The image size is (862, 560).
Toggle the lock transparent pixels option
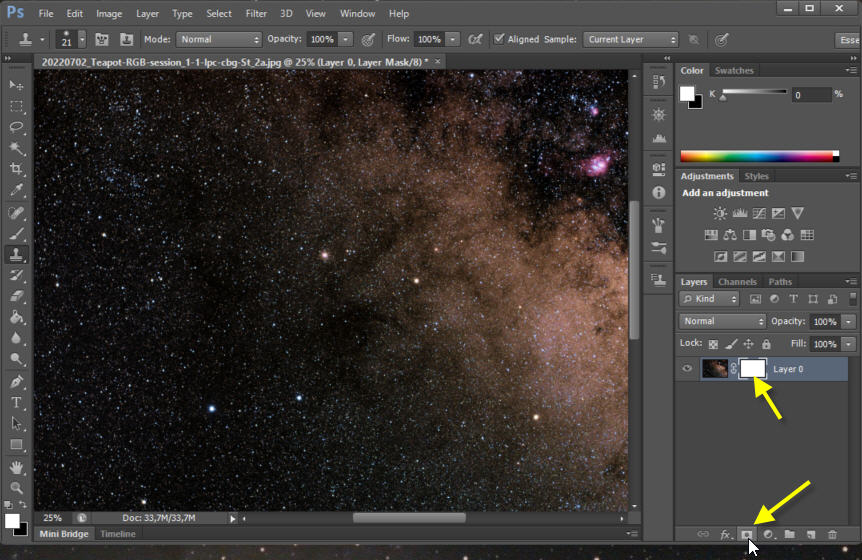pyautogui.click(x=713, y=344)
